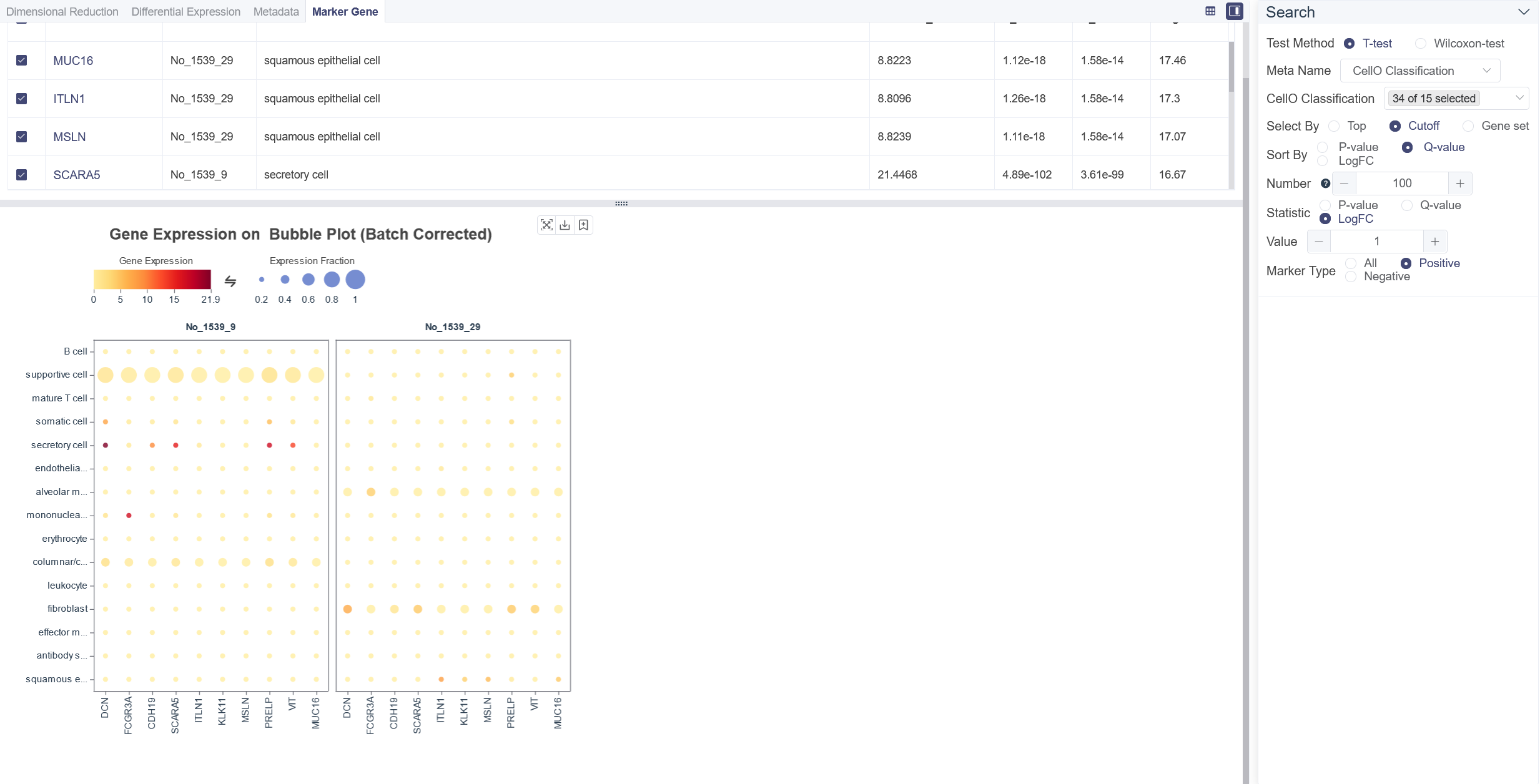This screenshot has width=1540, height=784.
Task: Set Statistic to Q-value
Action: pyautogui.click(x=1407, y=205)
